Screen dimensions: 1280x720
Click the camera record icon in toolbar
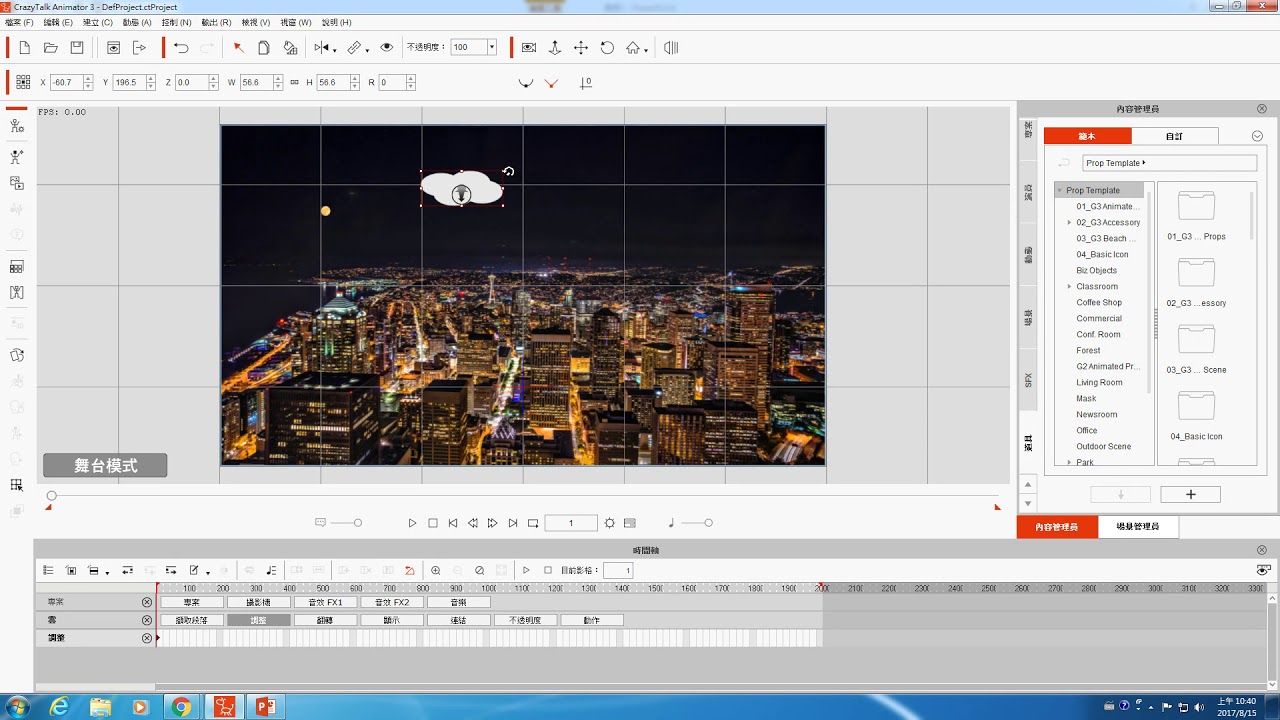click(529, 48)
